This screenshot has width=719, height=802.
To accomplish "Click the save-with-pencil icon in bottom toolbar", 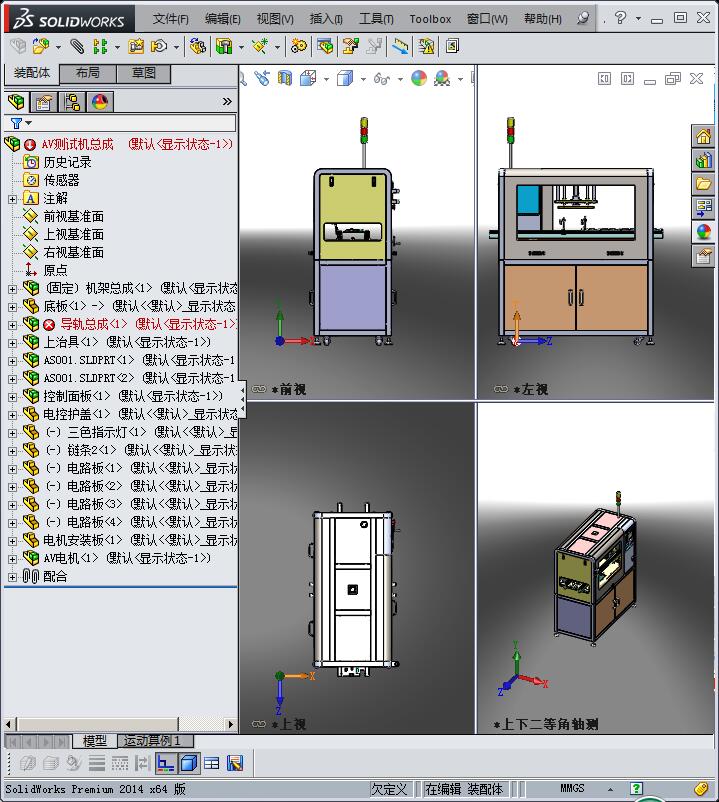I will tap(235, 763).
